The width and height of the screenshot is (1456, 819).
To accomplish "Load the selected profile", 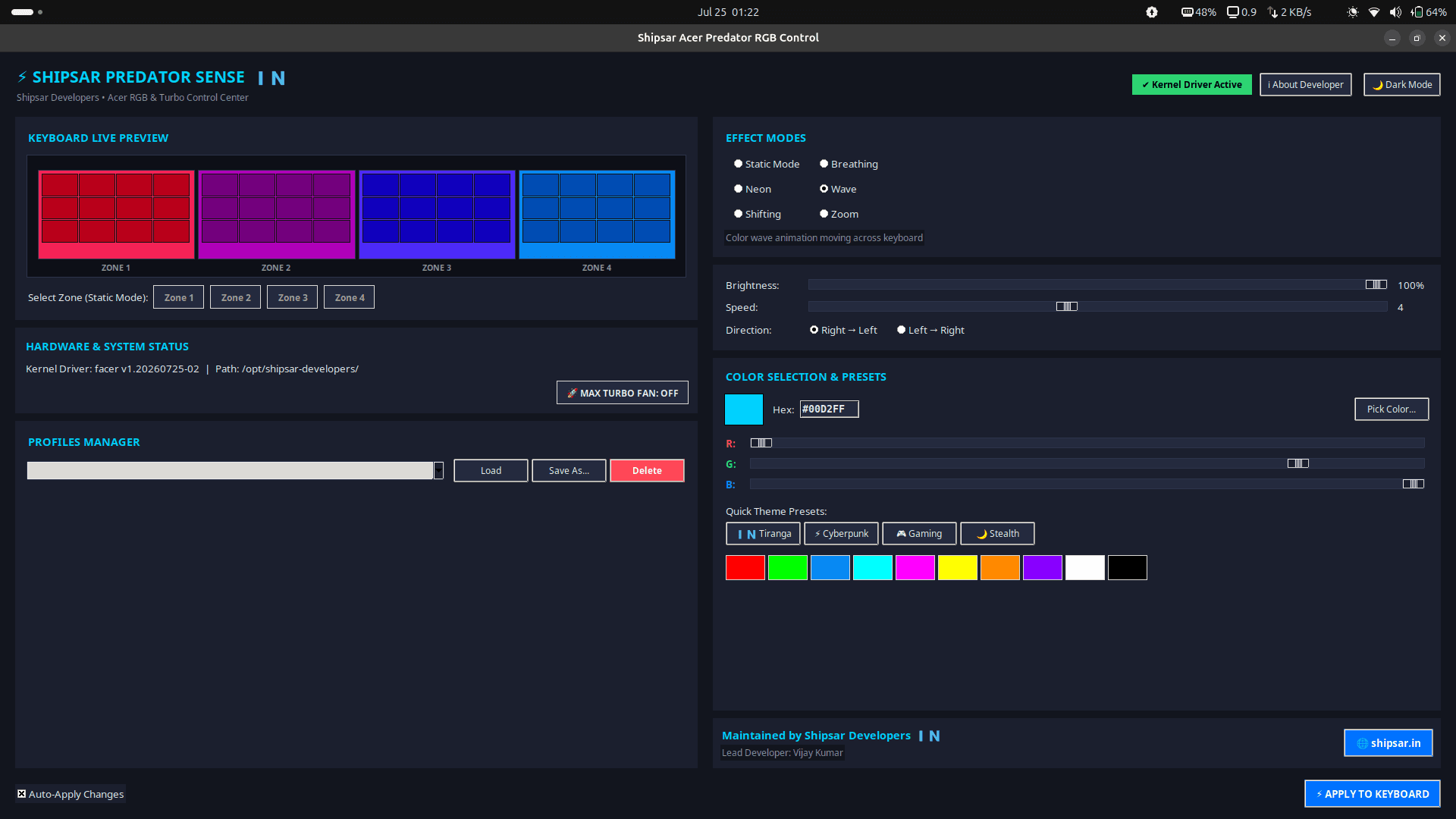I will pos(491,470).
